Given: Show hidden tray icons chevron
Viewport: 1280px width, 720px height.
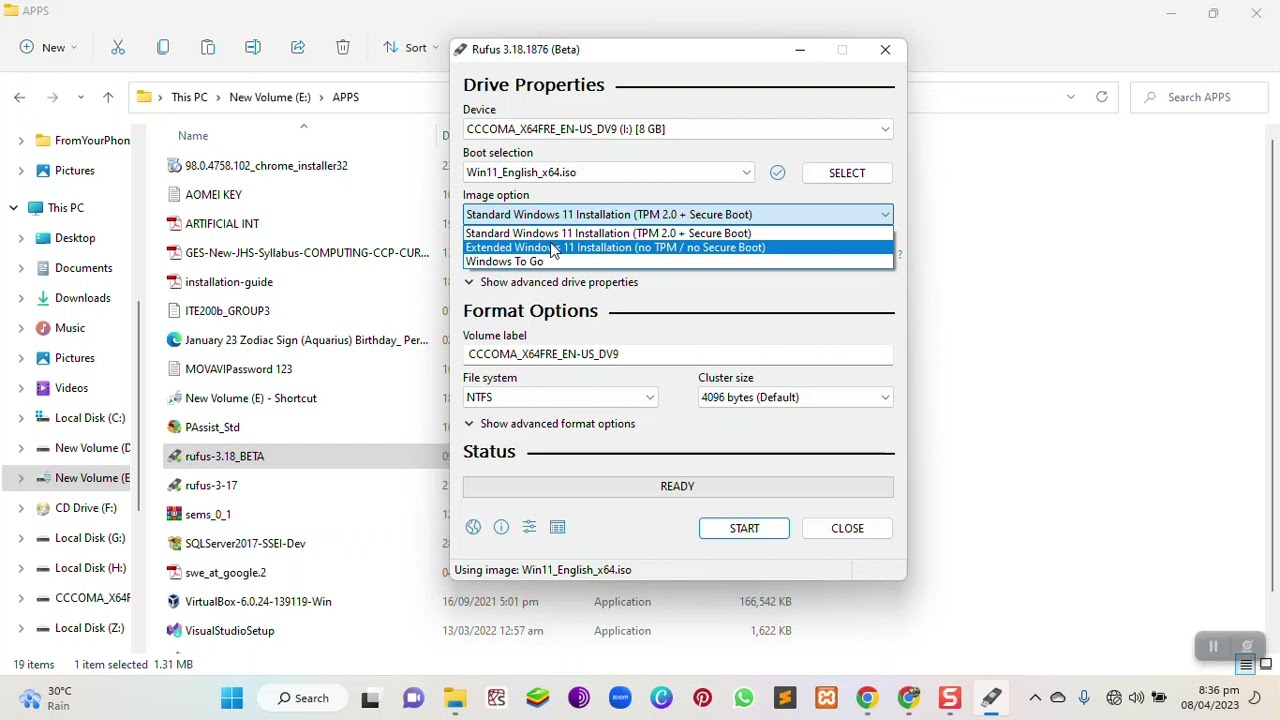Looking at the screenshot, I should (x=1035, y=698).
